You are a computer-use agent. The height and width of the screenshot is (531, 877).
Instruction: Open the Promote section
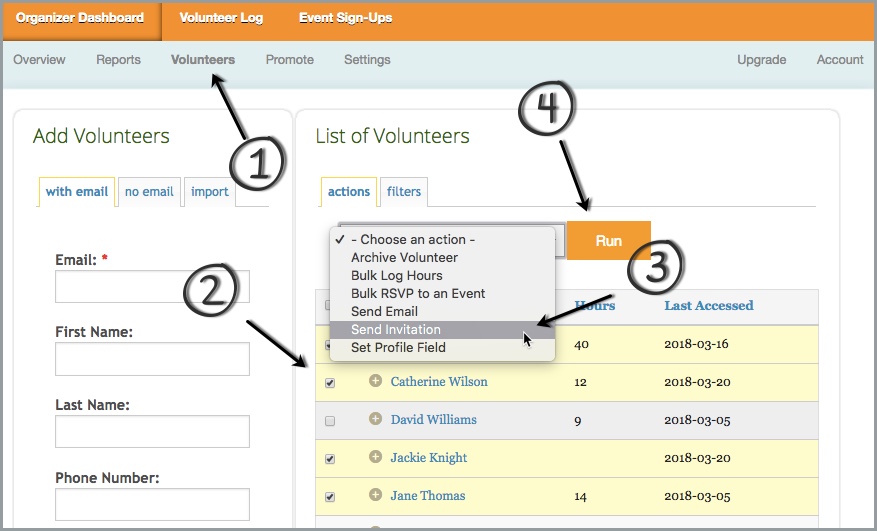289,59
